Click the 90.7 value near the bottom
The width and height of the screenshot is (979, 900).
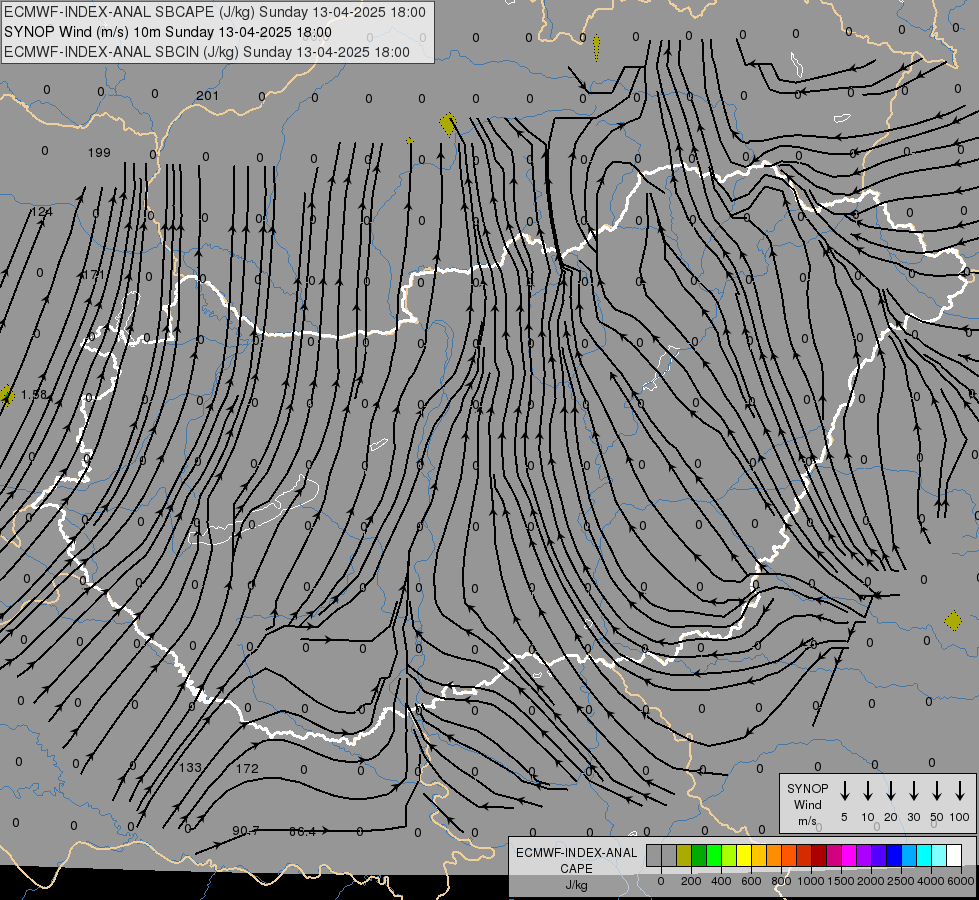(x=245, y=831)
